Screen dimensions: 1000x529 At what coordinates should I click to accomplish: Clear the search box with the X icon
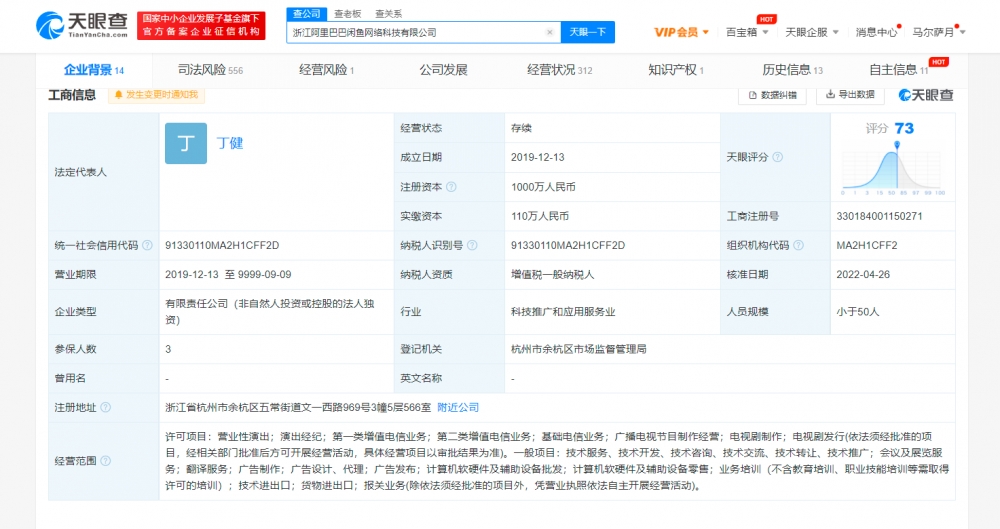pyautogui.click(x=550, y=32)
